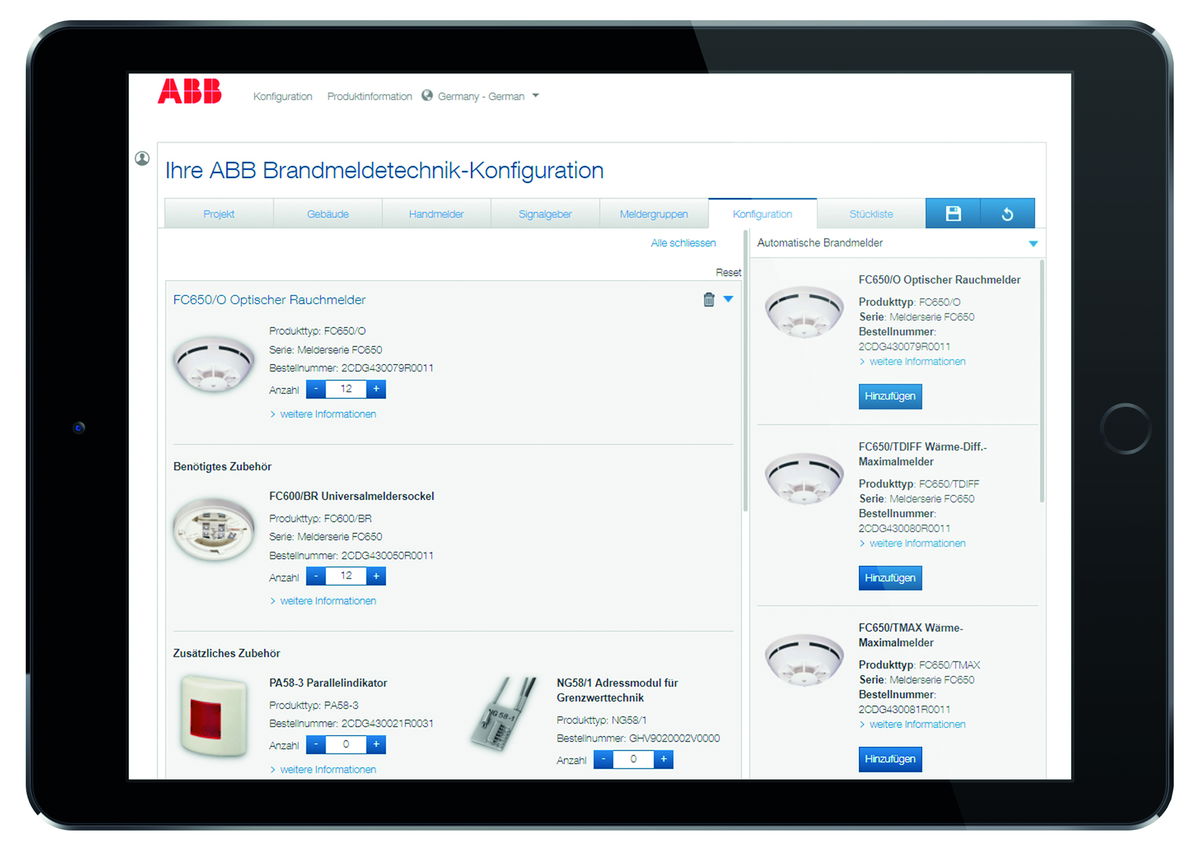Click the FC600/BR quantity input field
Image resolution: width=1200 pixels, height=853 pixels.
346,576
